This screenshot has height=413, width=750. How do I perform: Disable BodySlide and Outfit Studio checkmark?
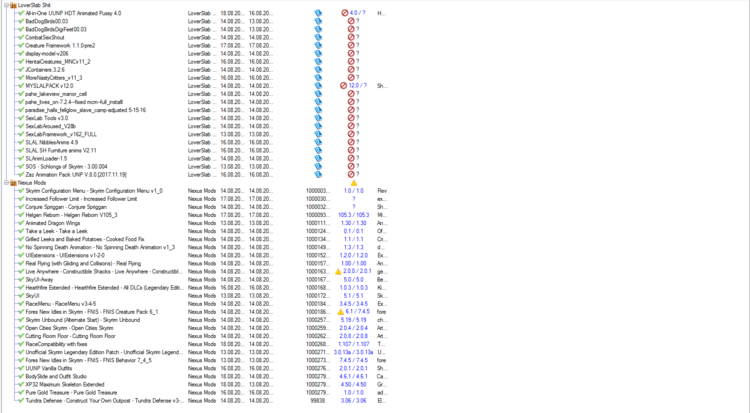(x=21, y=377)
